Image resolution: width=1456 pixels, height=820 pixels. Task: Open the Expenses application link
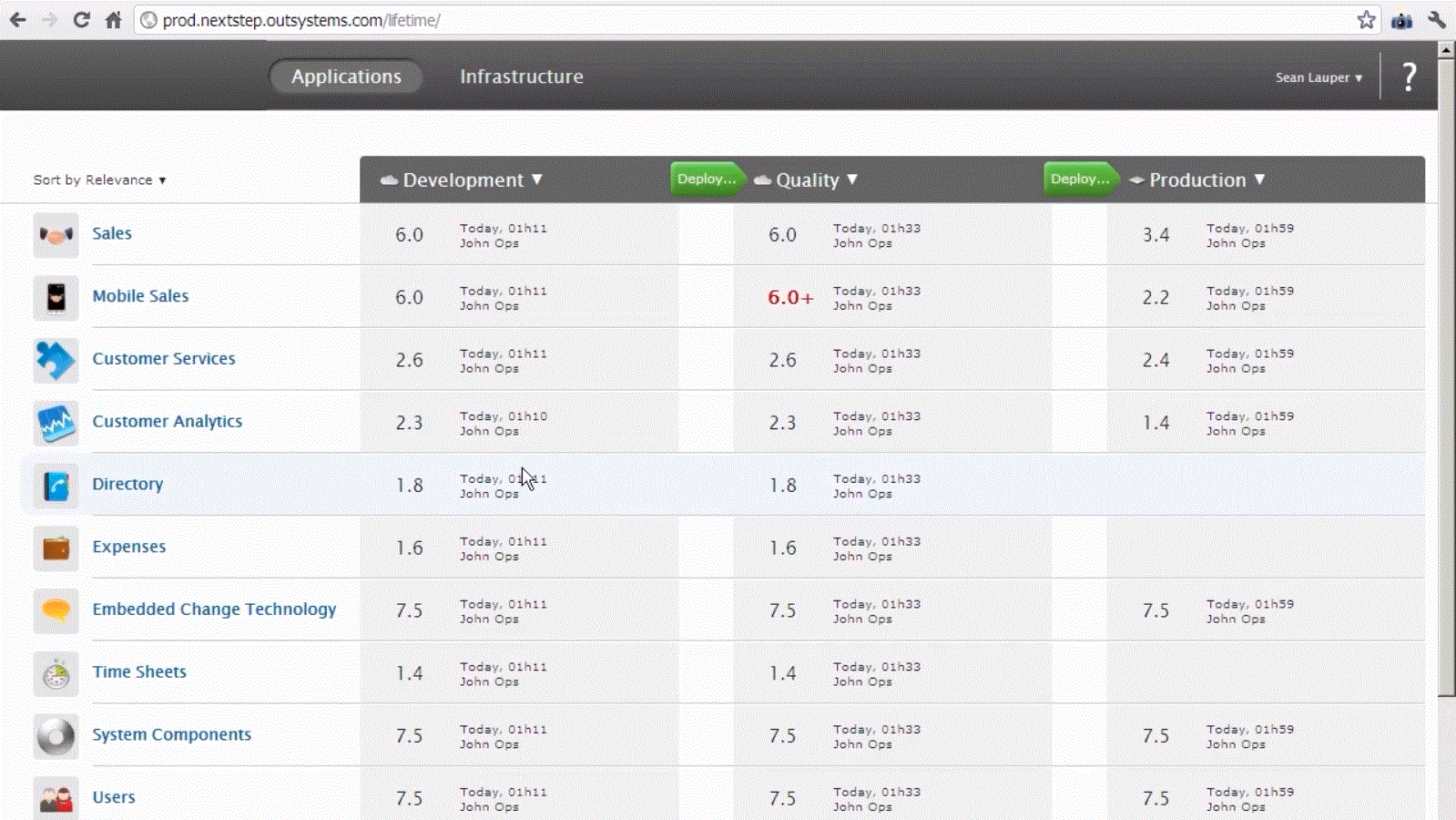tap(129, 547)
